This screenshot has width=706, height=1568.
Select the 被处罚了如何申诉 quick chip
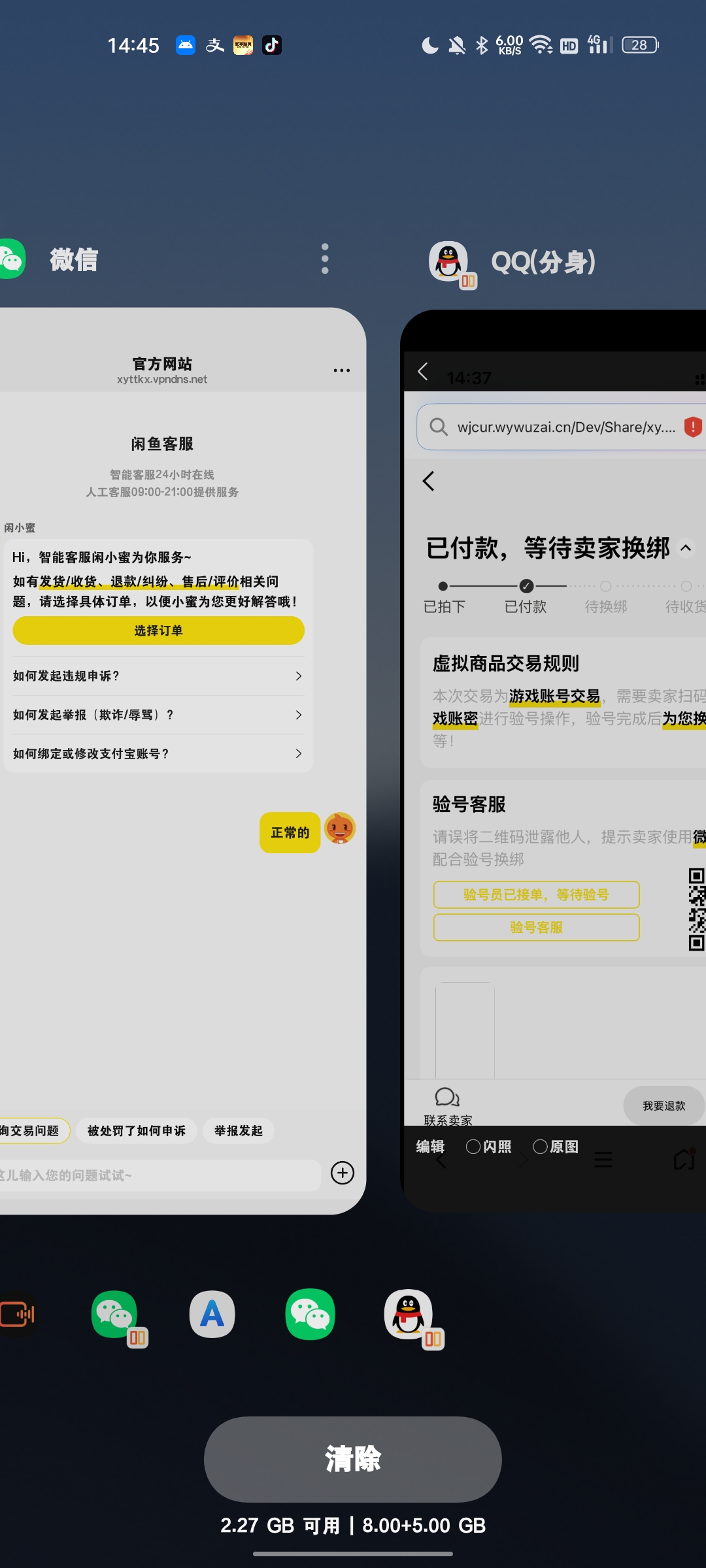click(136, 1131)
